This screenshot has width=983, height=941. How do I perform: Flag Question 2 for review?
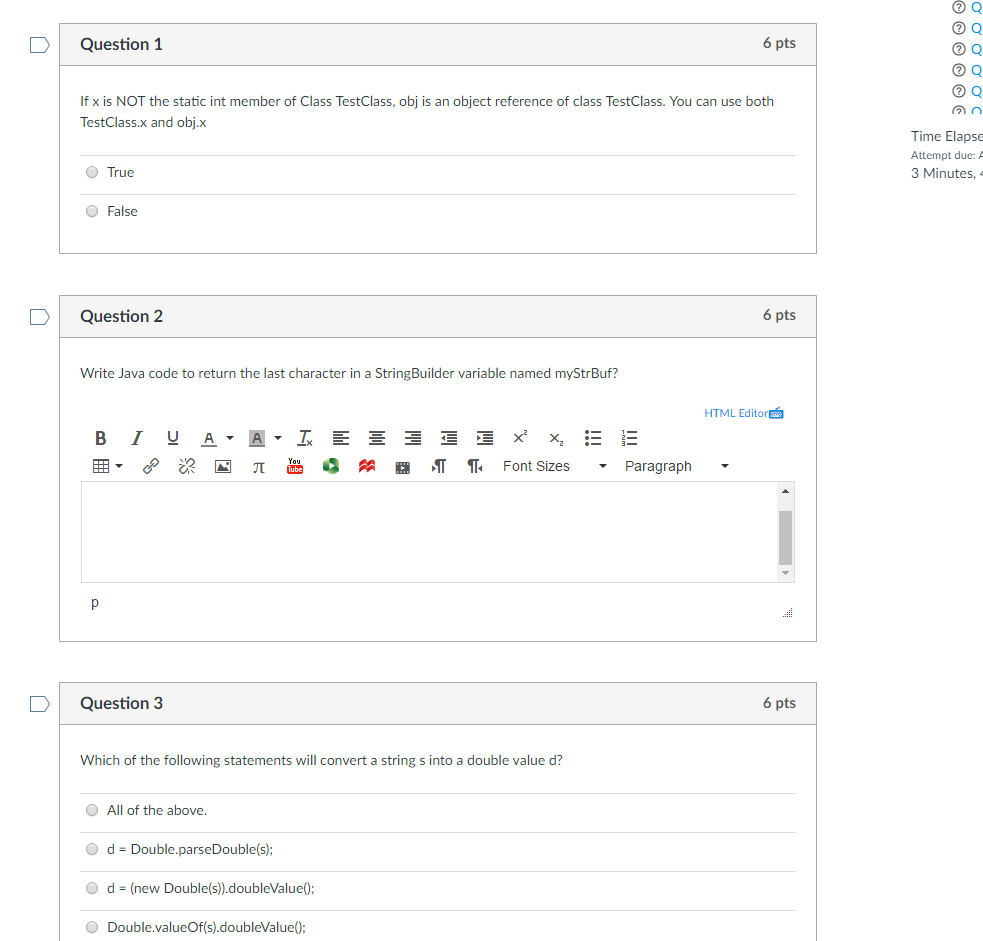click(x=39, y=317)
